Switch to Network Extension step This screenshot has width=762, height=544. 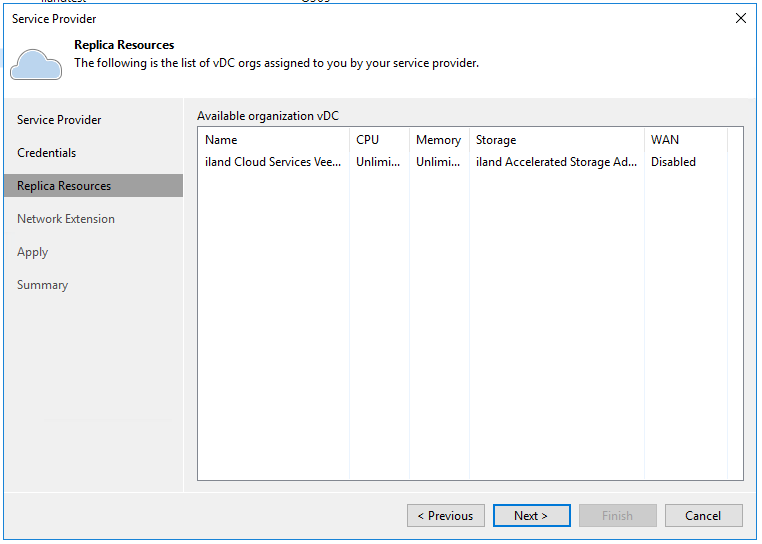(x=66, y=219)
